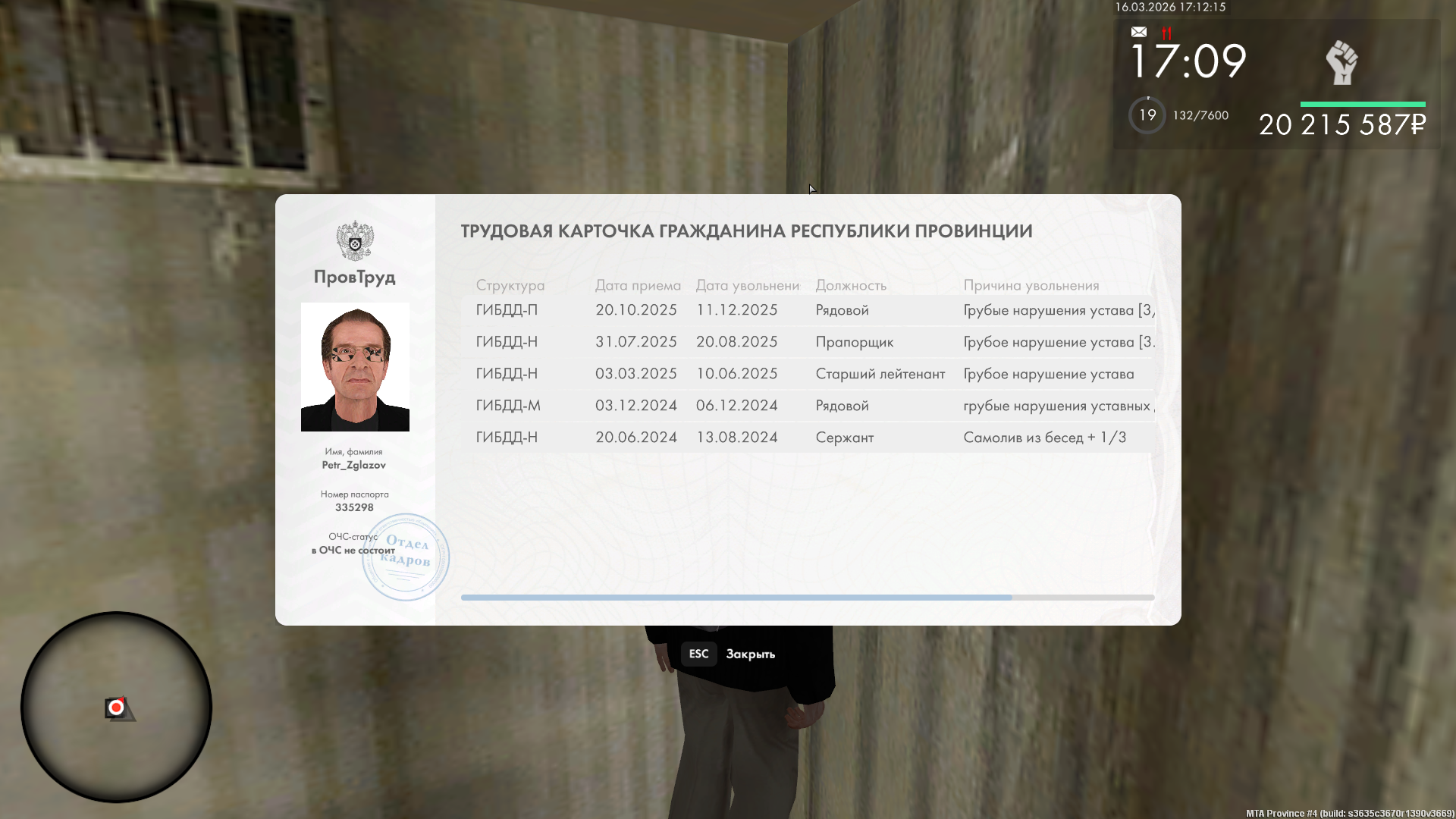
Task: Click the 20 215 587₽ money balance
Action: click(1341, 125)
